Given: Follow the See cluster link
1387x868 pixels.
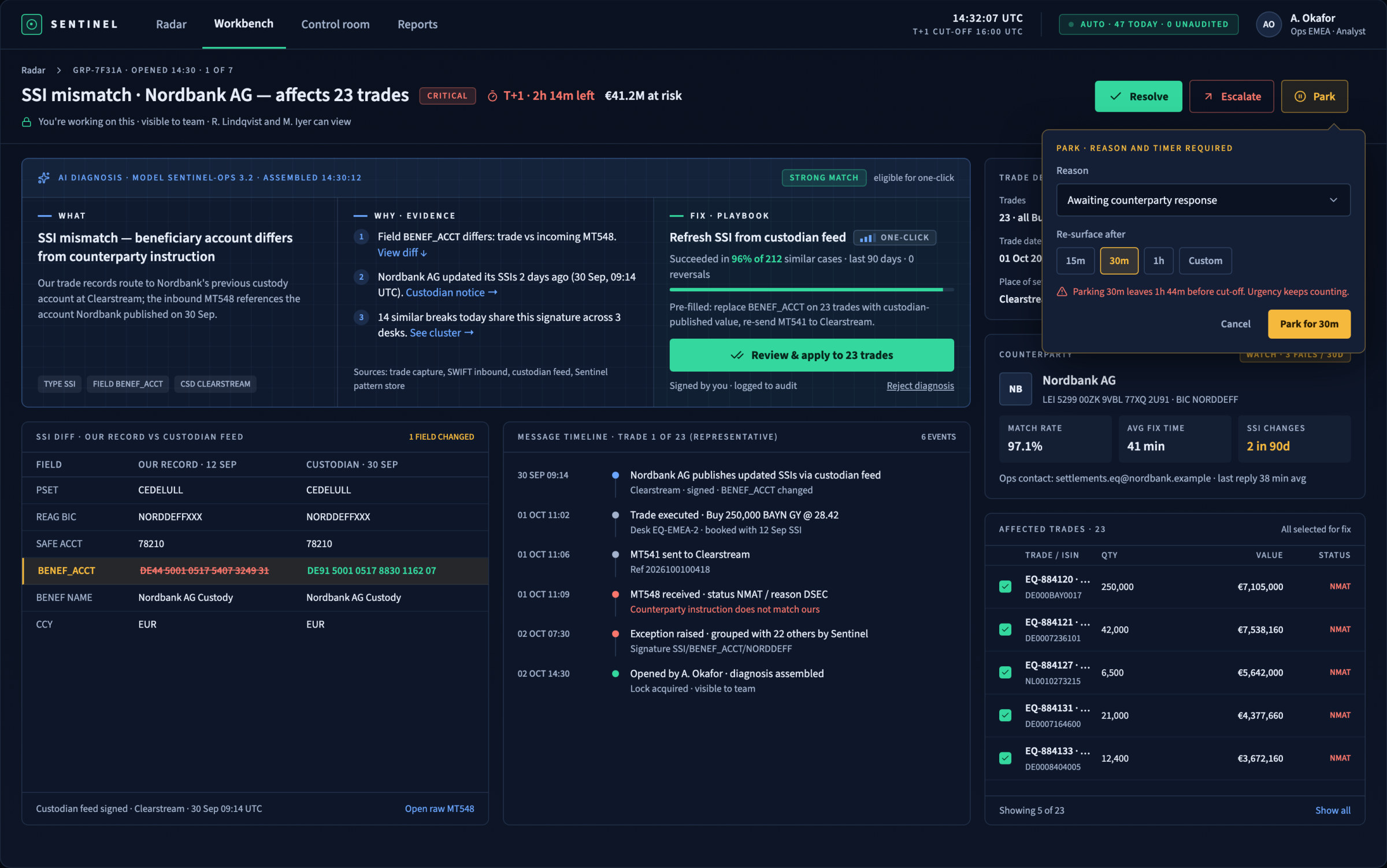Looking at the screenshot, I should pos(442,333).
